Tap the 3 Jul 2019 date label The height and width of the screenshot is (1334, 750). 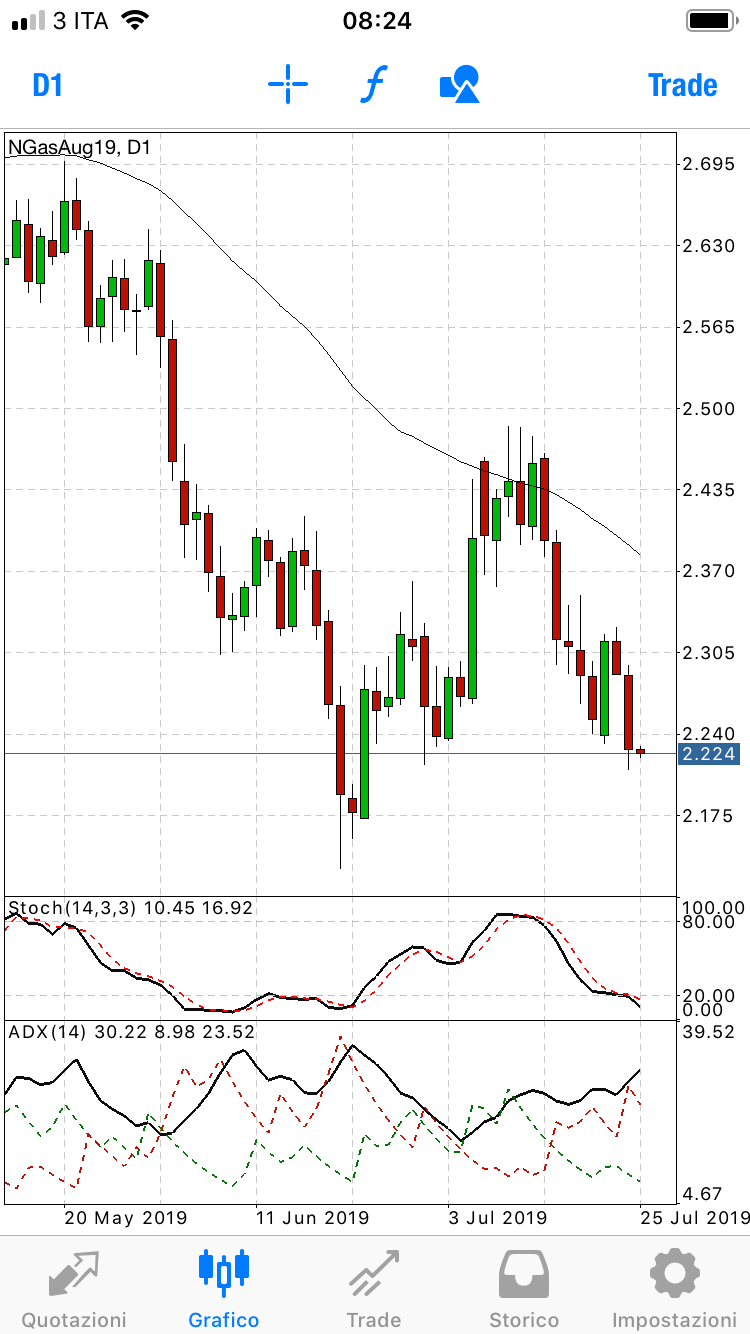pyautogui.click(x=498, y=1217)
